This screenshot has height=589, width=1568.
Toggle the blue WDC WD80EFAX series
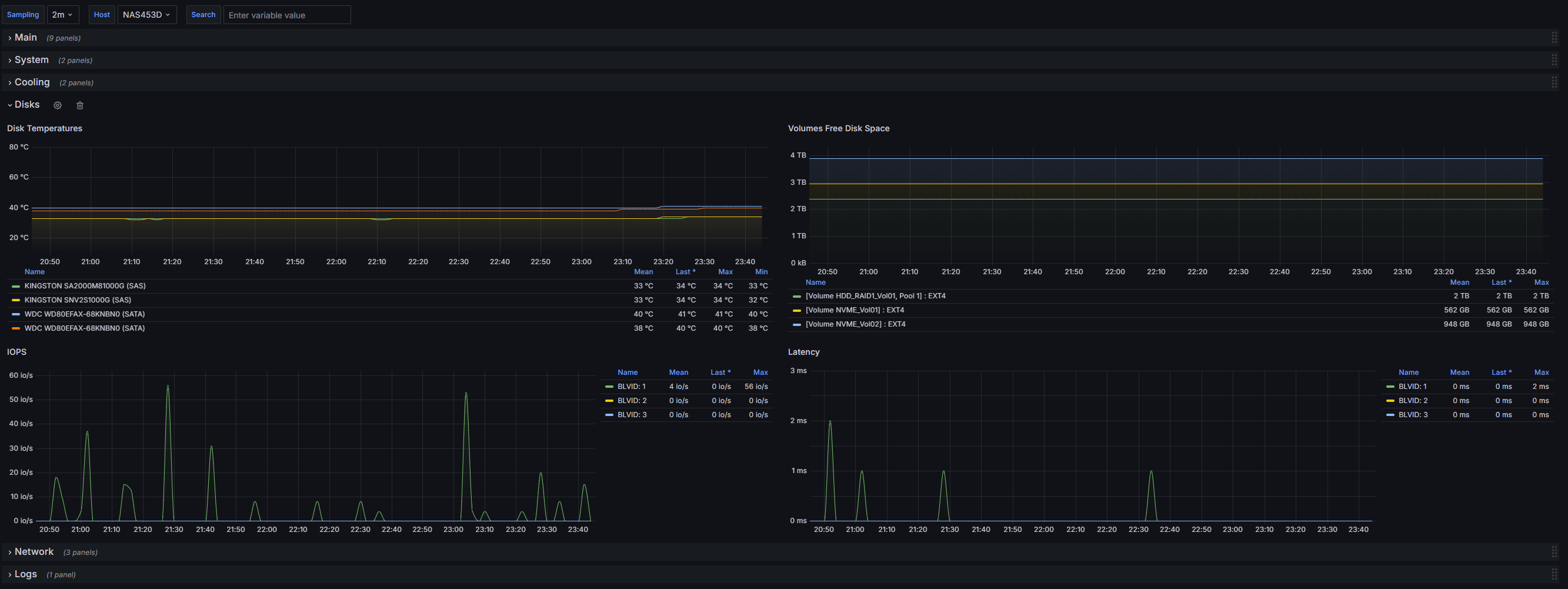(84, 314)
